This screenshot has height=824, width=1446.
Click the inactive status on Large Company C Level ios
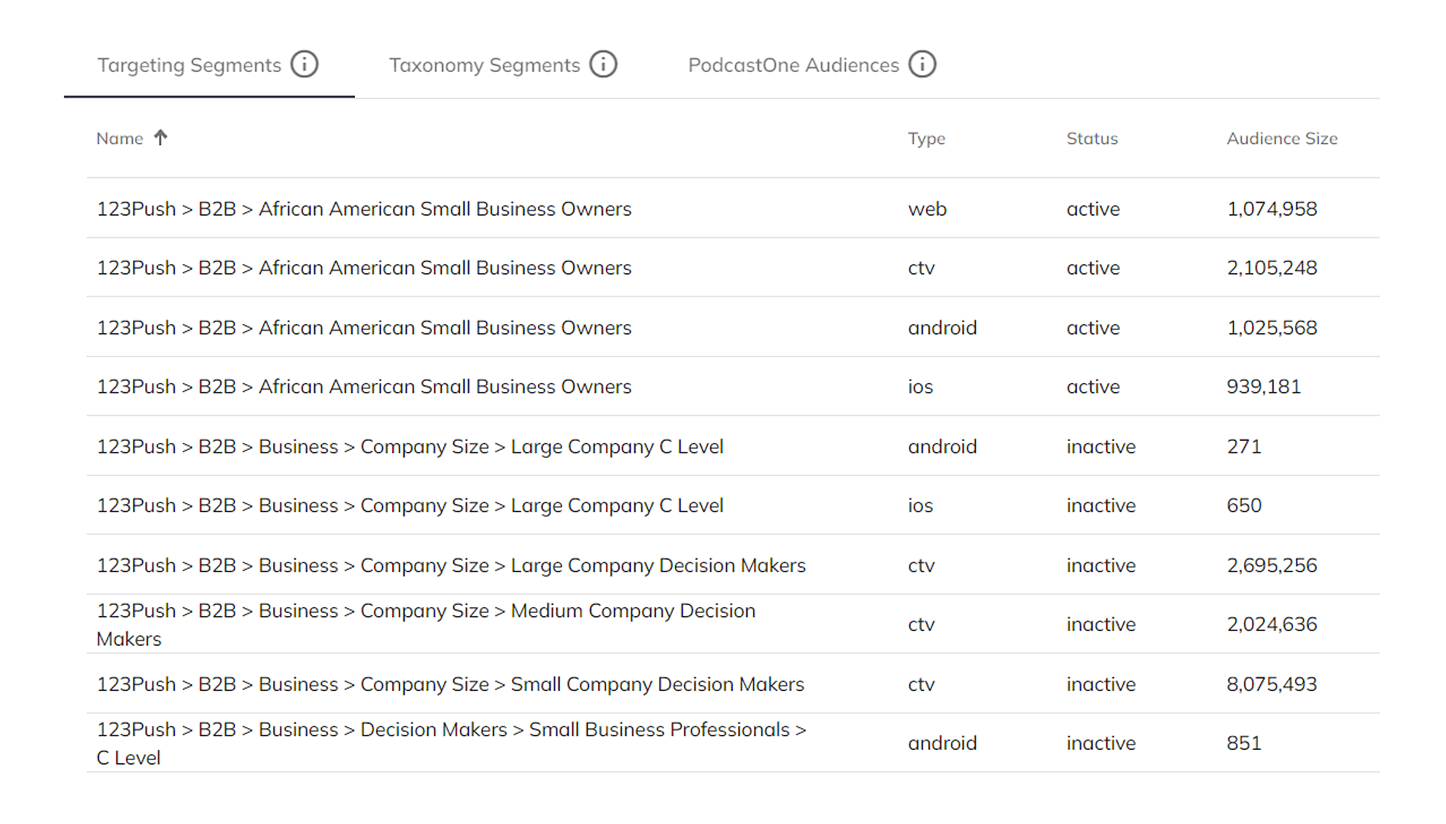[1101, 505]
